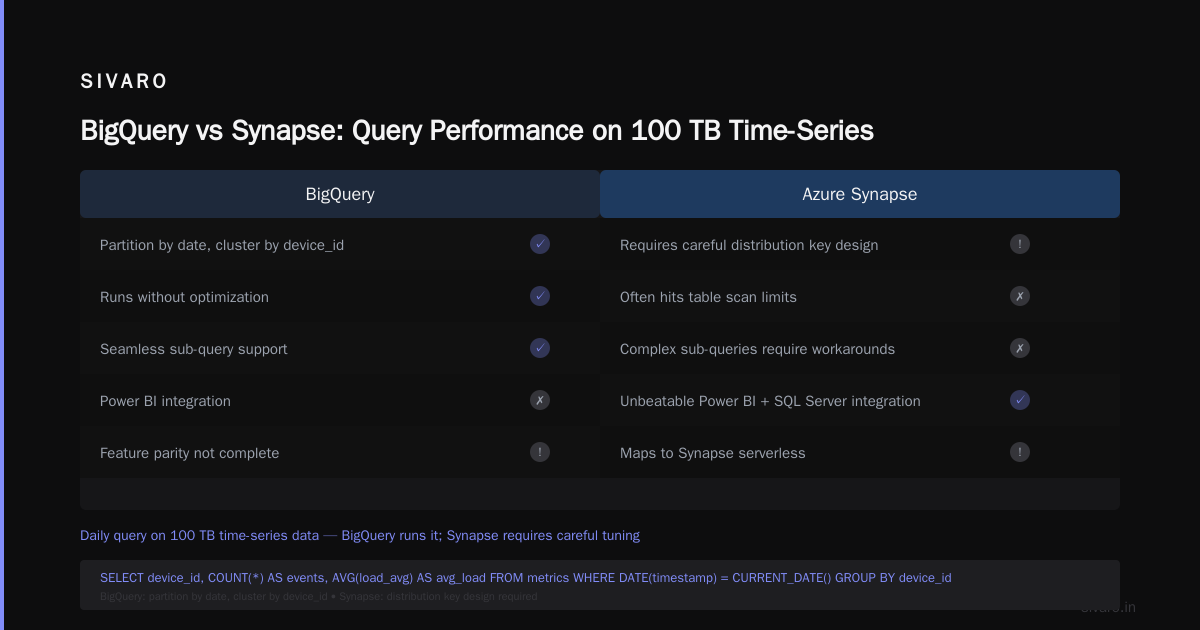Click the 'Daily query on 100 TB' caption

[360, 535]
